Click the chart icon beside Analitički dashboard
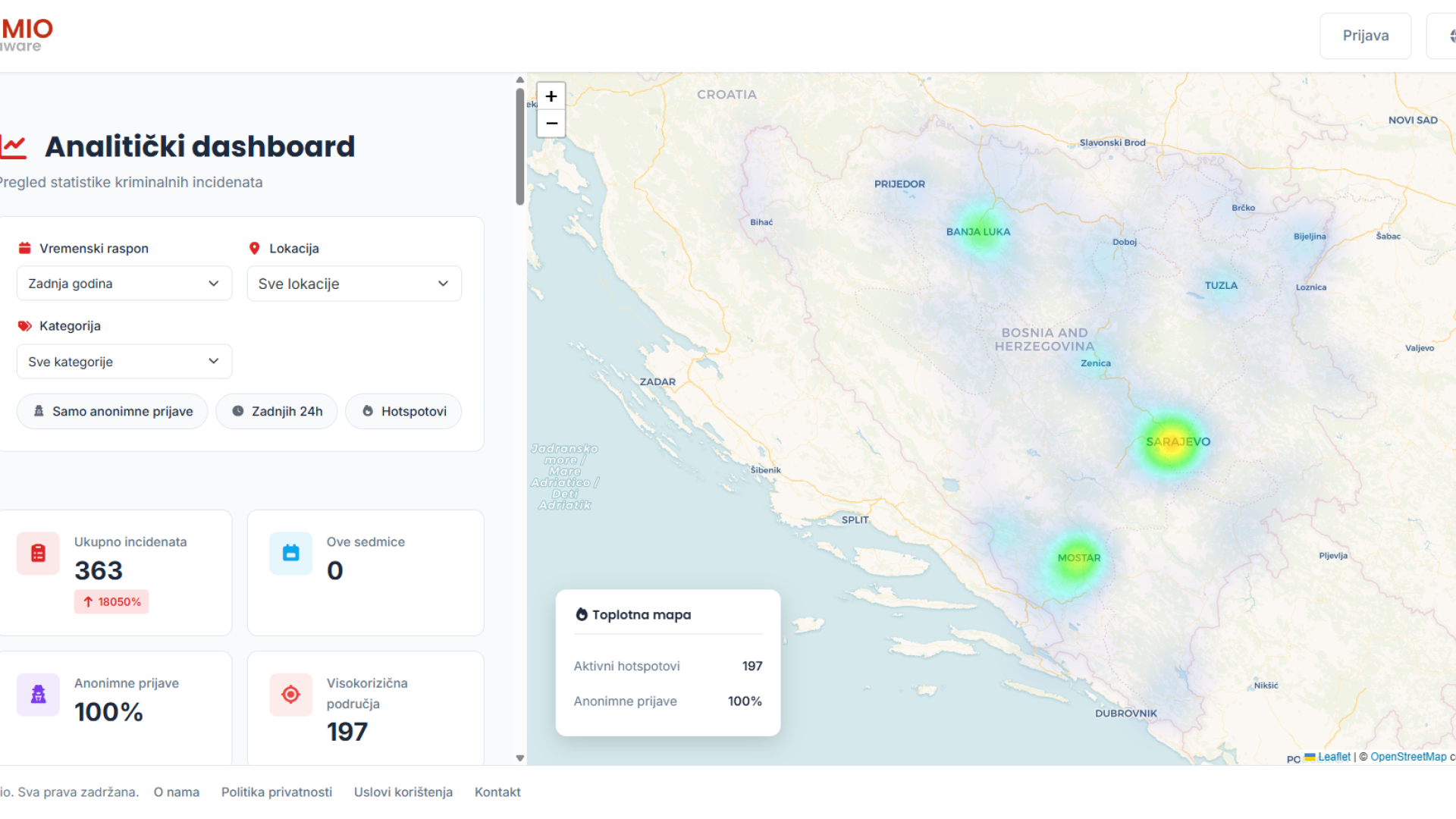Image resolution: width=1456 pixels, height=819 pixels. [14, 146]
